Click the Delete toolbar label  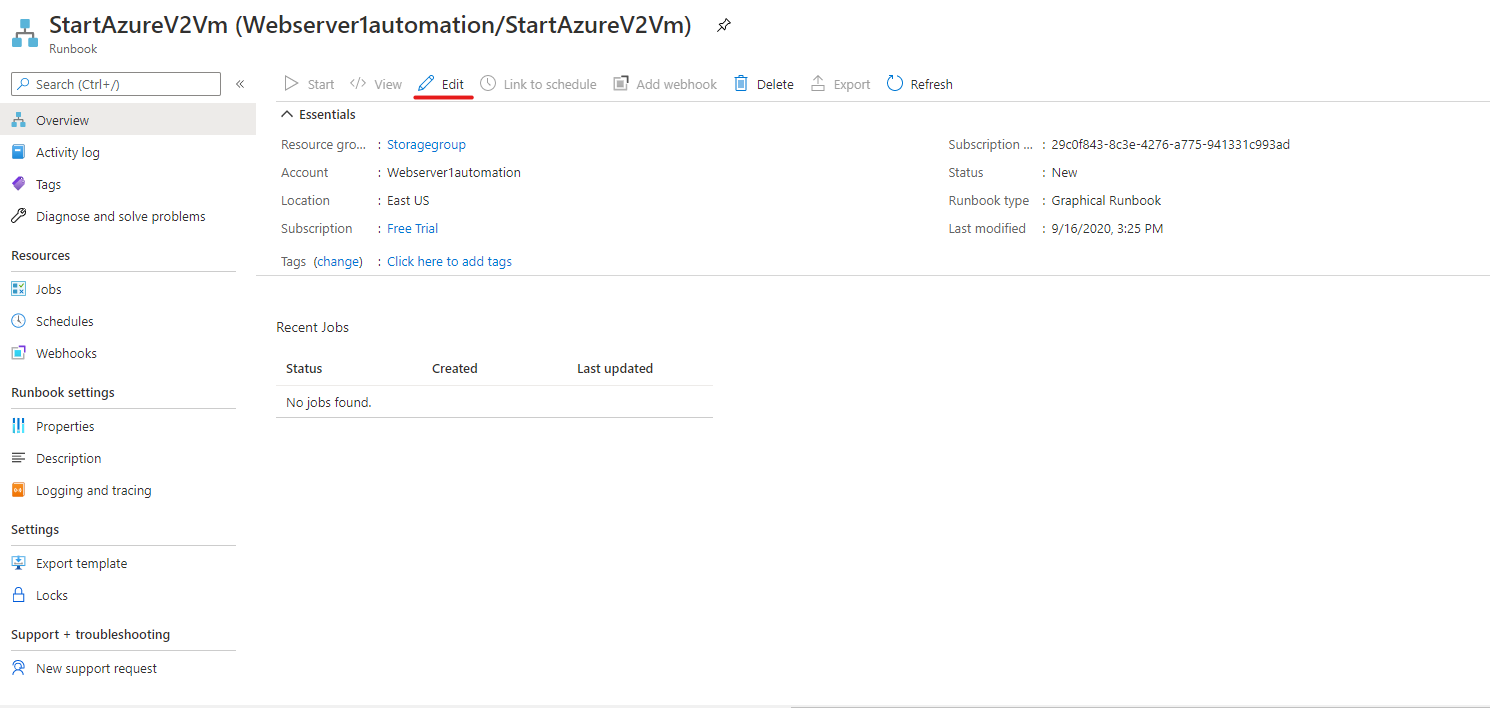tap(775, 85)
